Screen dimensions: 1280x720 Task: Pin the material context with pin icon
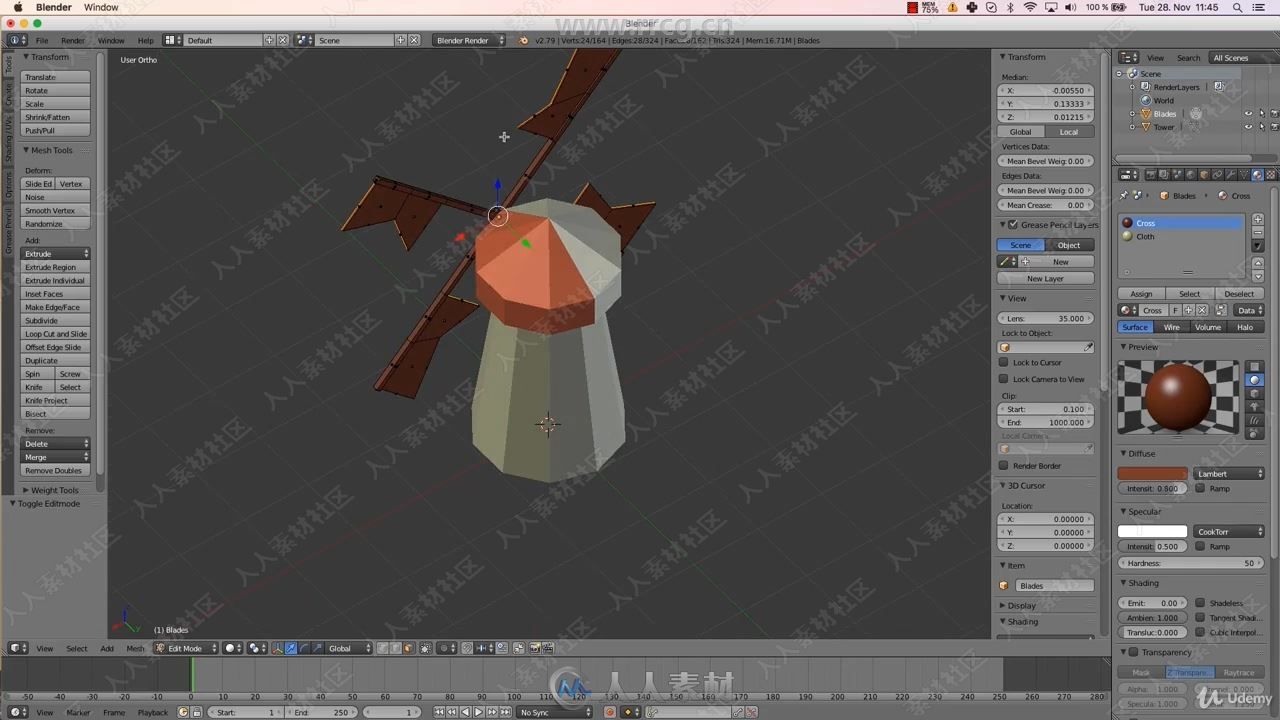click(x=1124, y=195)
